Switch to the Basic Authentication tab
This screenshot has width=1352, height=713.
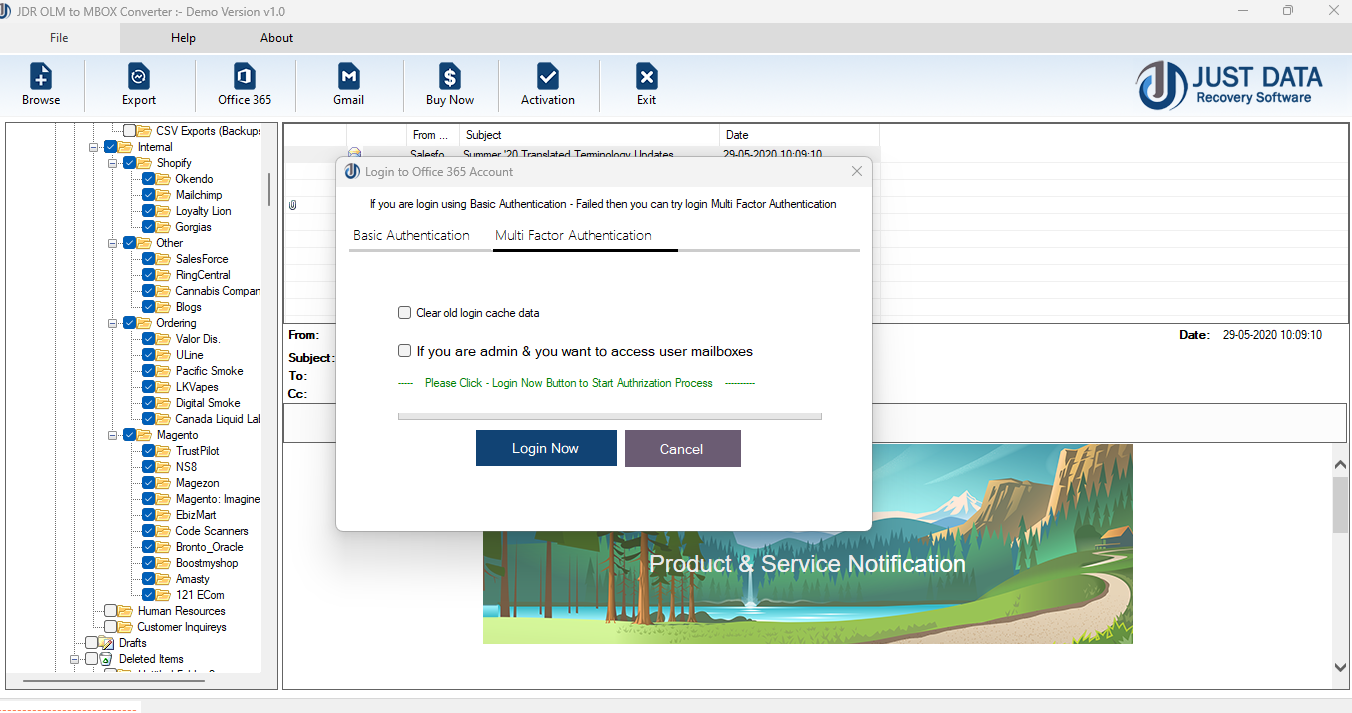pyautogui.click(x=411, y=235)
